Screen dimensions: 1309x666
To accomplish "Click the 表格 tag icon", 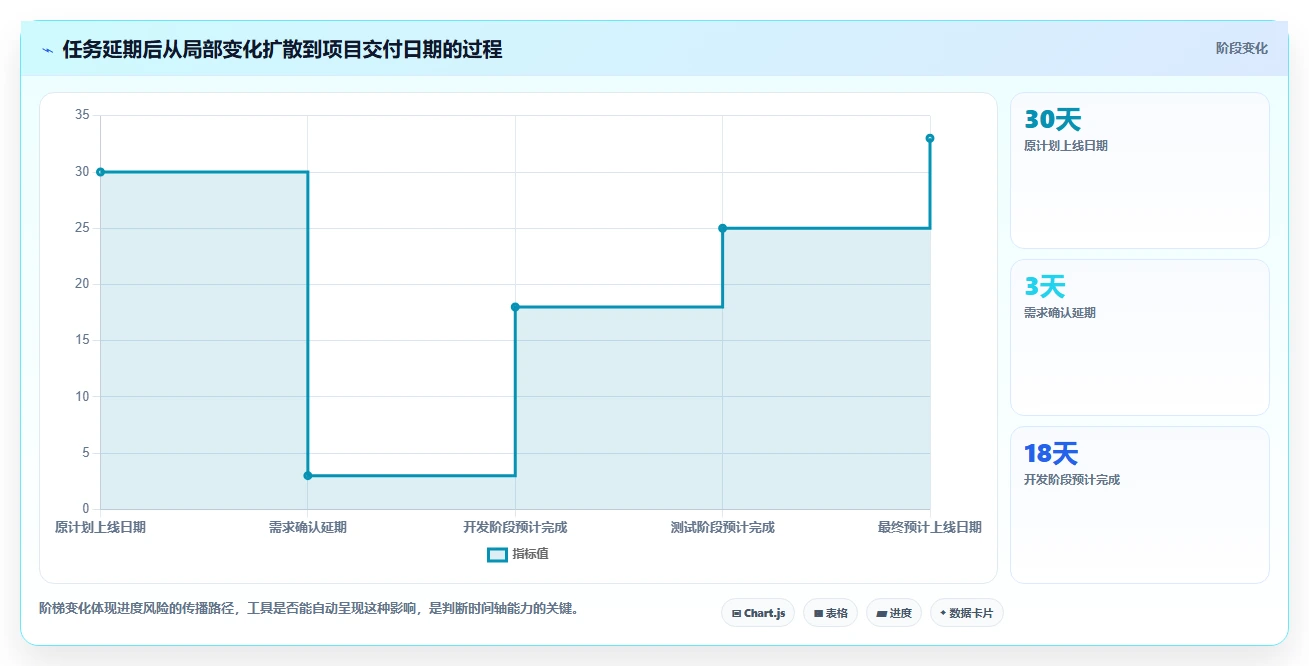I will (818, 613).
